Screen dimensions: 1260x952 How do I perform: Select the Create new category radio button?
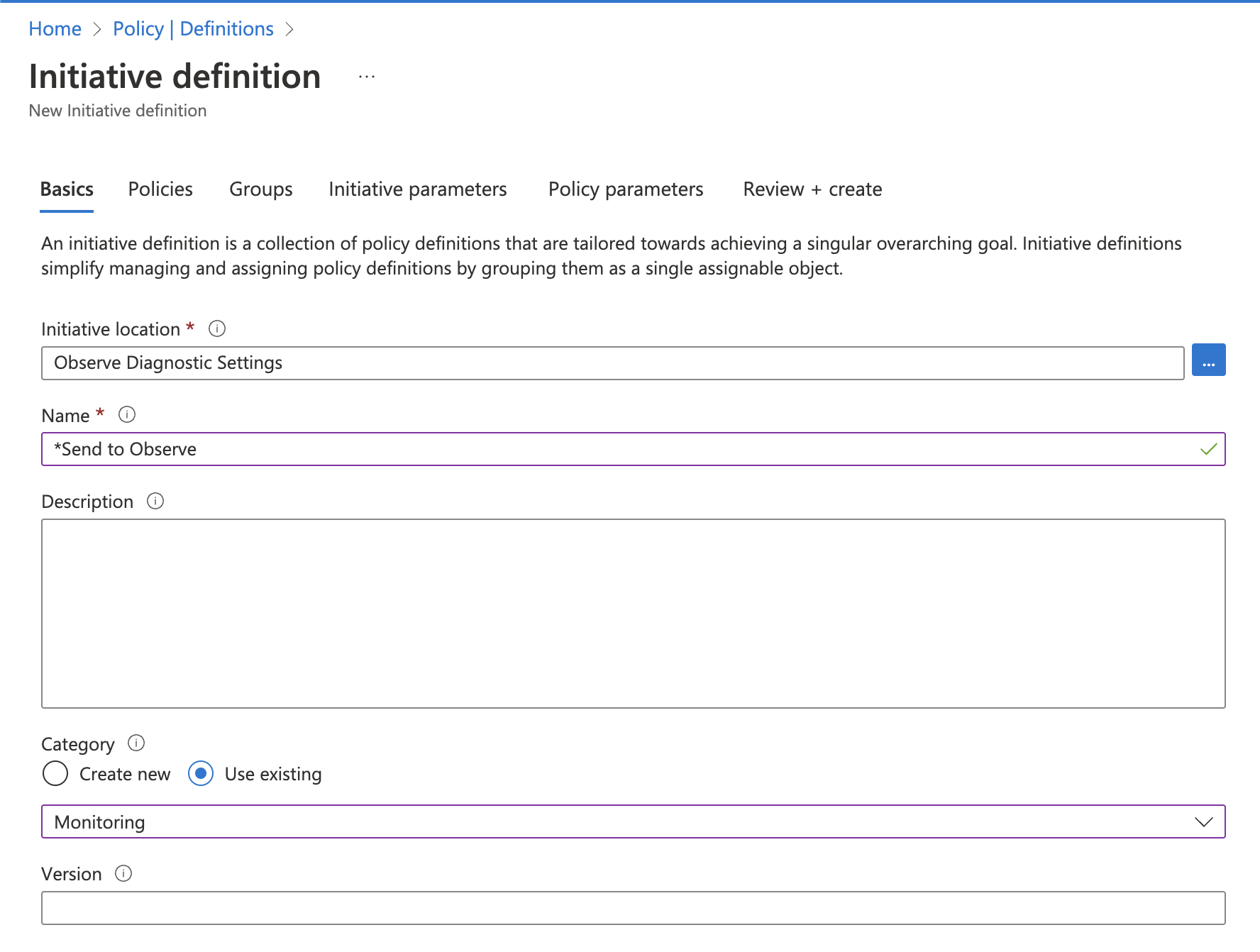click(x=55, y=773)
